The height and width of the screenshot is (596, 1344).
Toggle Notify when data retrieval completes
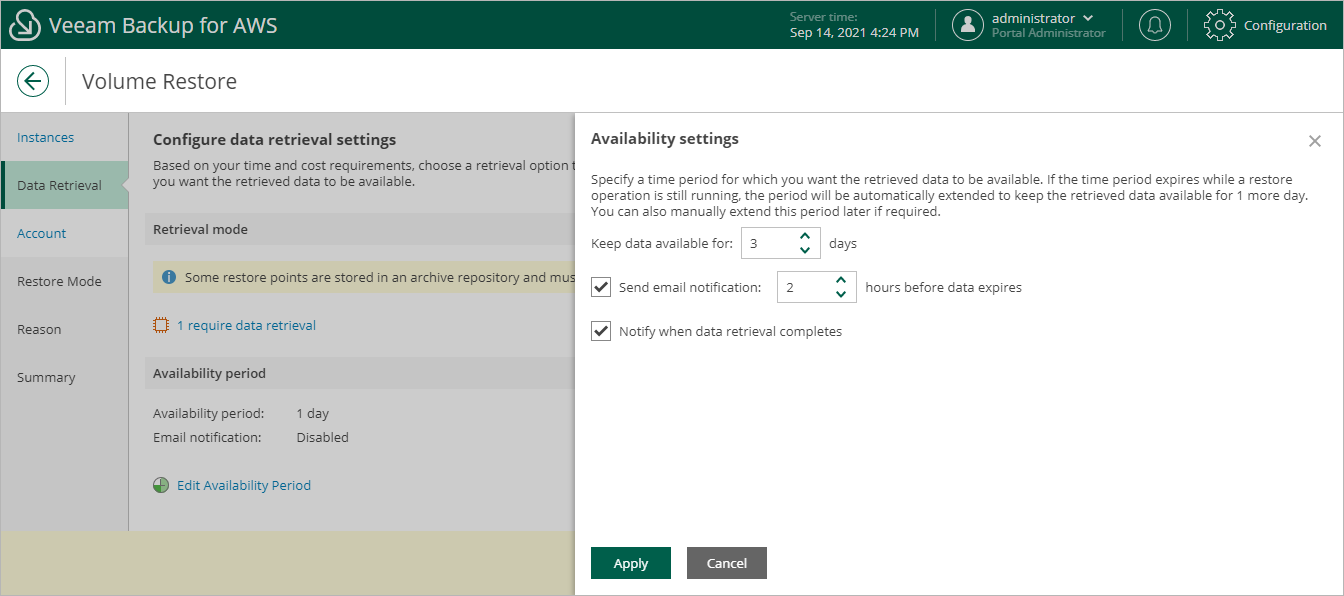point(601,331)
